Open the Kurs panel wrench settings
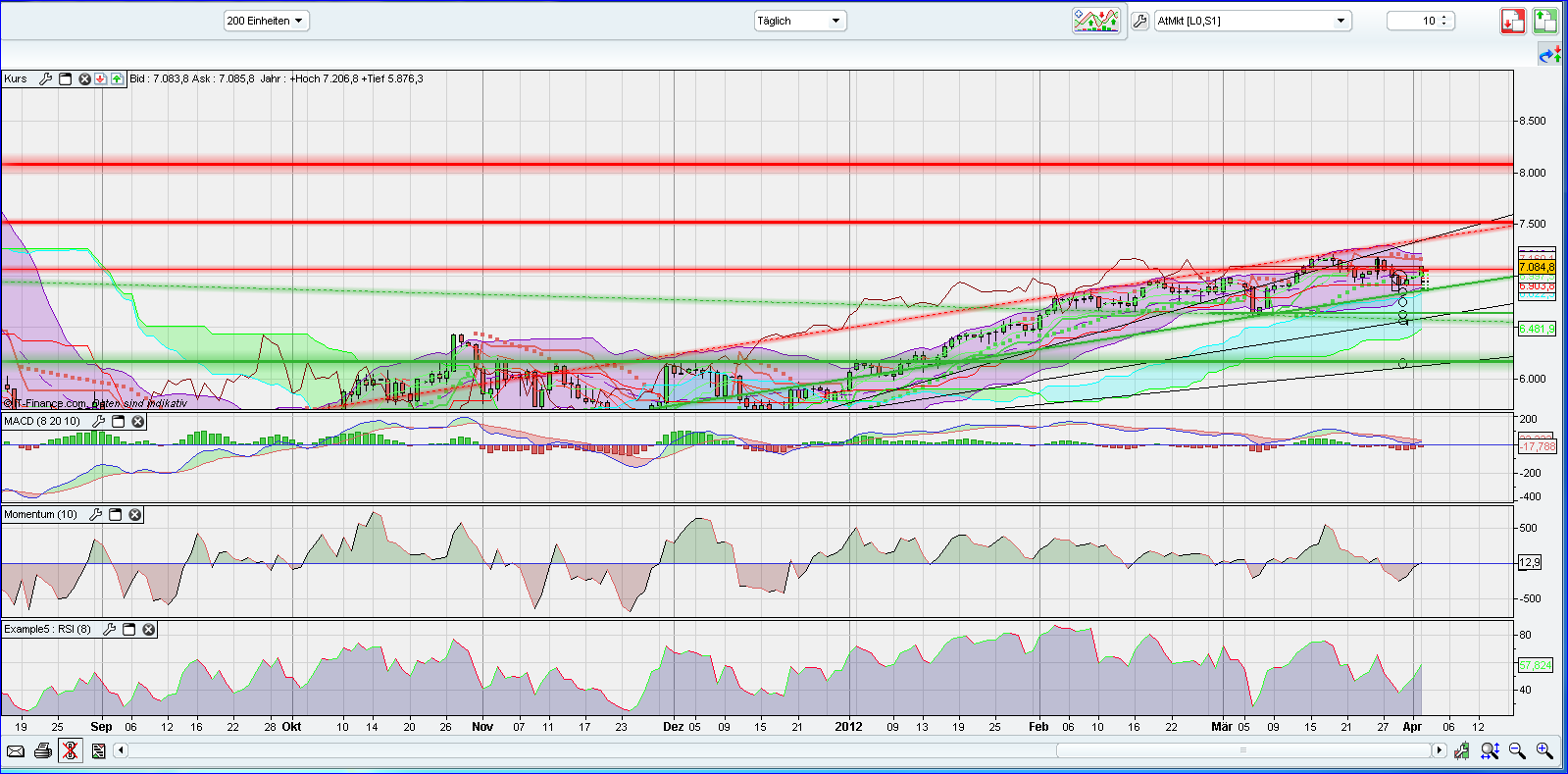This screenshot has height=774, width=1568. (45, 79)
